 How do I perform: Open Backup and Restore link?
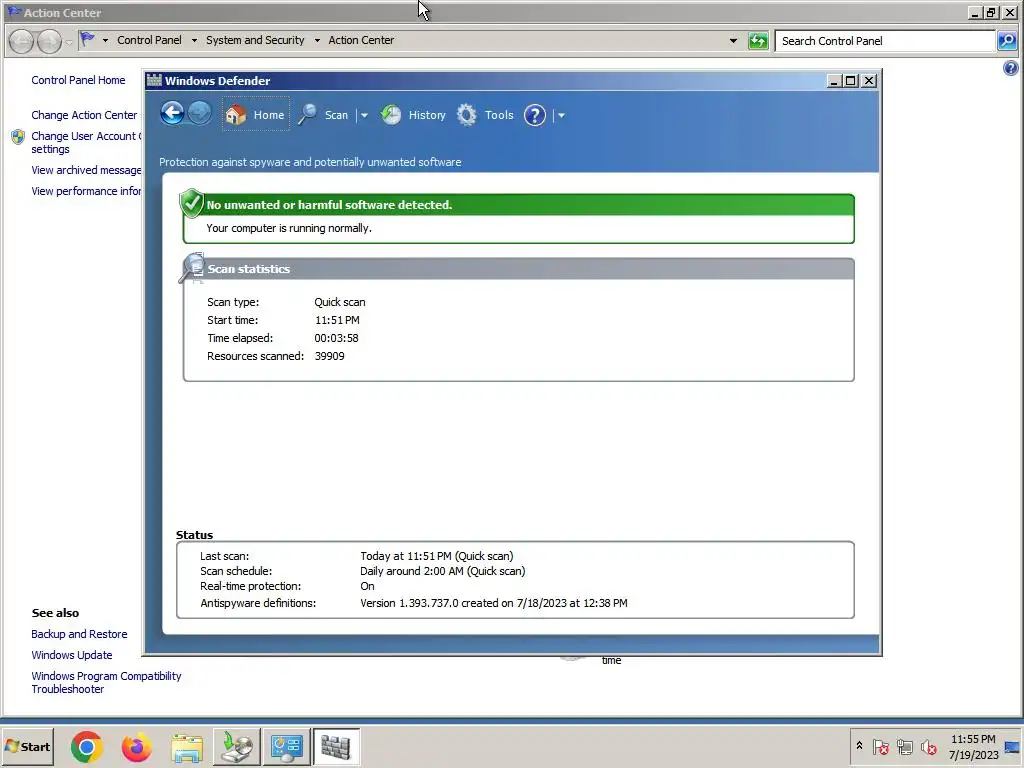79,634
